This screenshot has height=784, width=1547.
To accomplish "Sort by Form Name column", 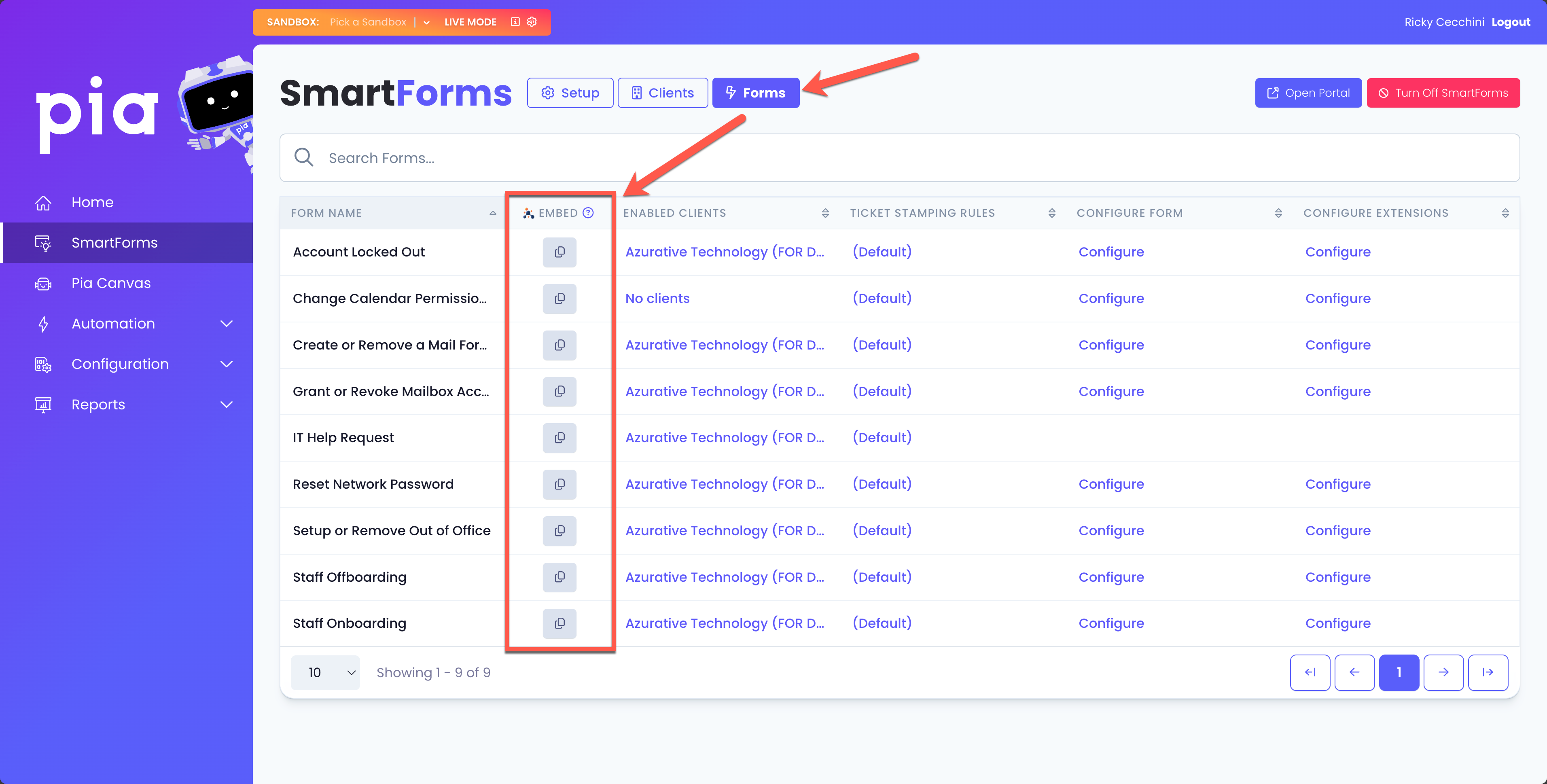I will [492, 213].
